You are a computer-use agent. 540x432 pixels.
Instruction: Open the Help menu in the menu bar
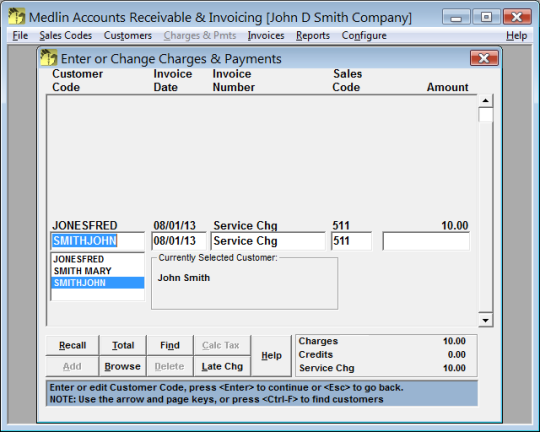(x=516, y=35)
